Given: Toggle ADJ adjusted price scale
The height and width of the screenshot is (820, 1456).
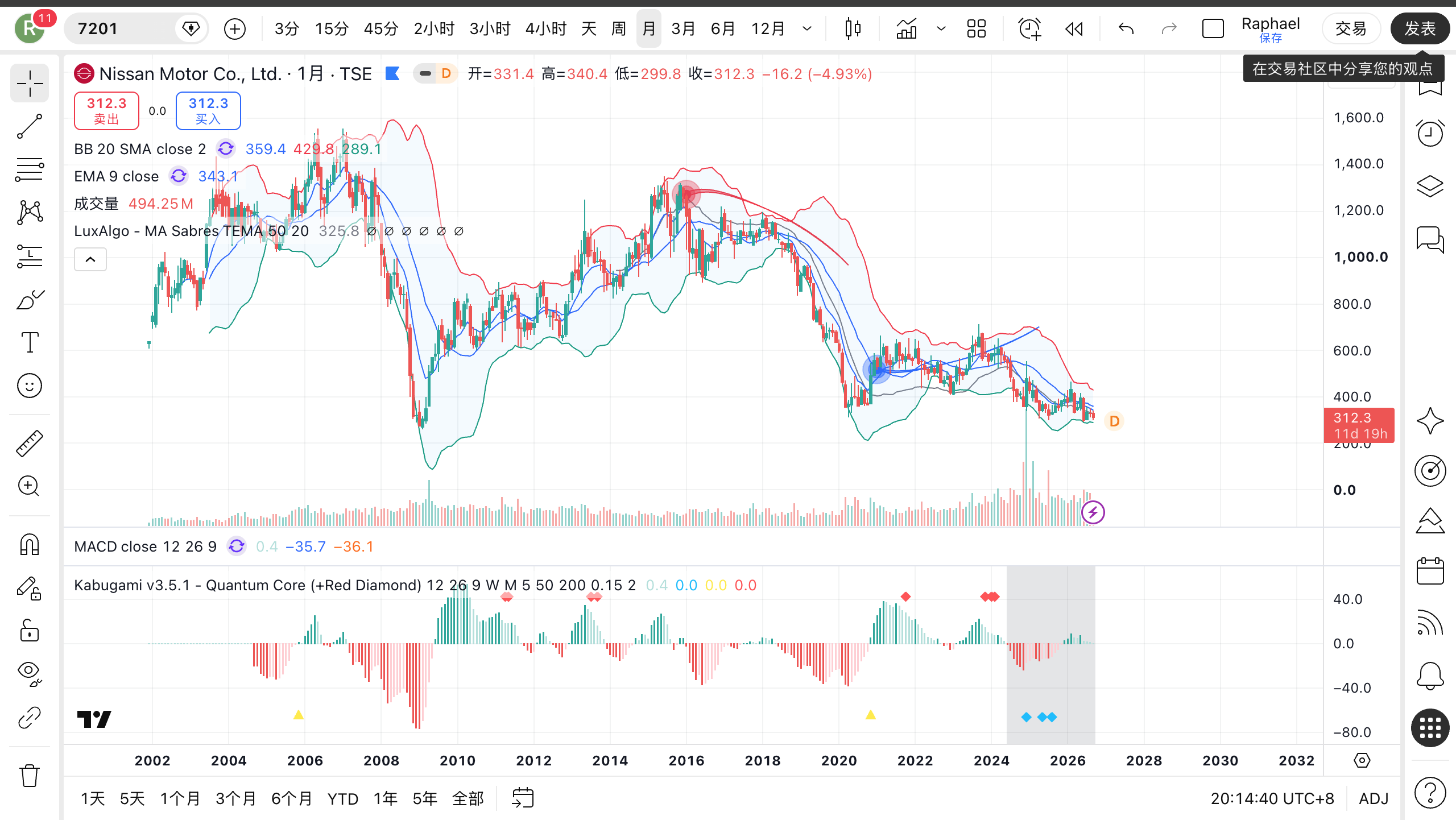Looking at the screenshot, I should point(1374,798).
